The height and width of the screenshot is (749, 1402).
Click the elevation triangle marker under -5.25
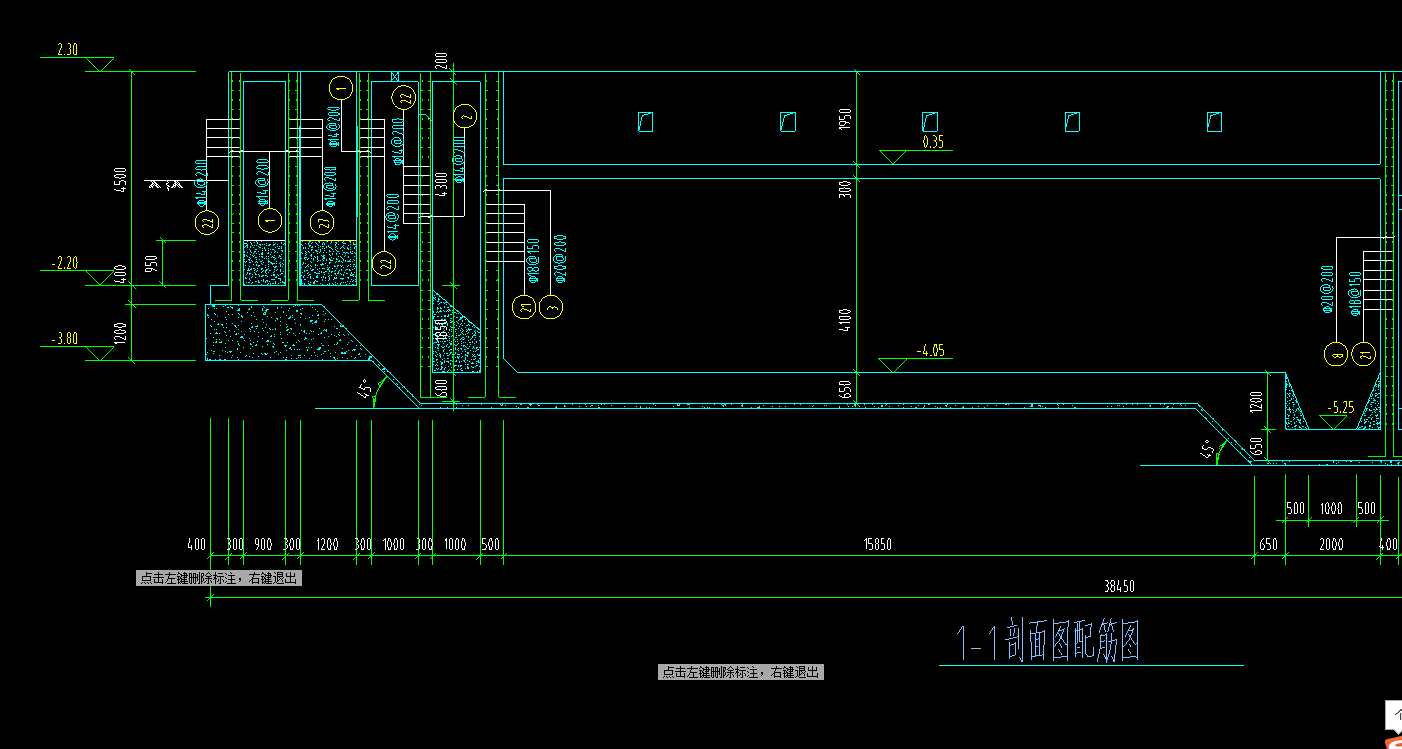(x=1332, y=423)
